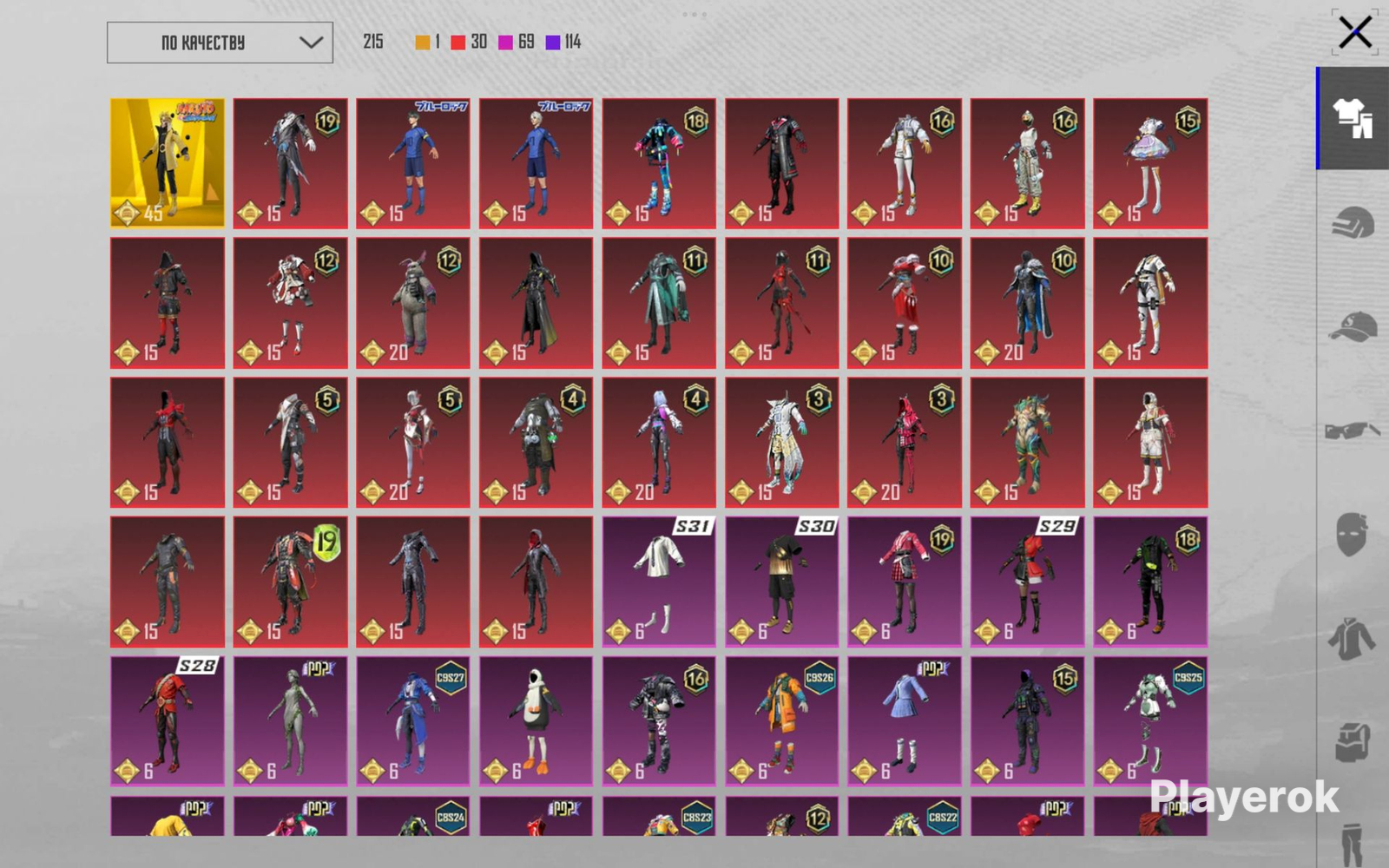Select the red Santa outfit with level 10 badge
This screenshot has height=868, width=1389.
905,303
